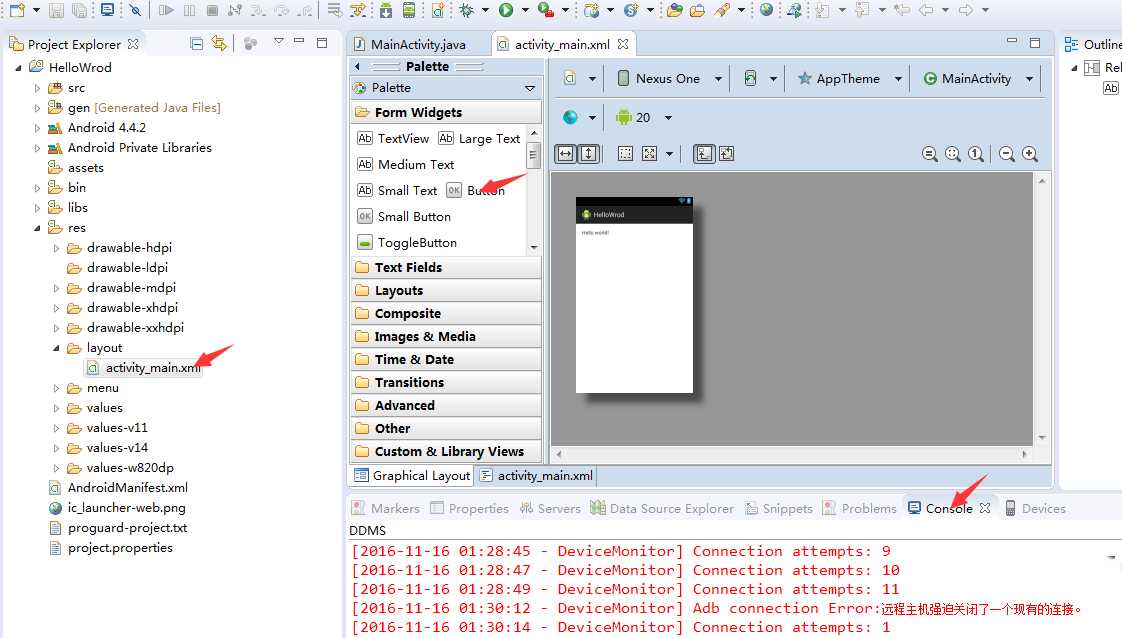Click the green bug Debug icon
The width and height of the screenshot is (1122, 638).
coord(467,10)
